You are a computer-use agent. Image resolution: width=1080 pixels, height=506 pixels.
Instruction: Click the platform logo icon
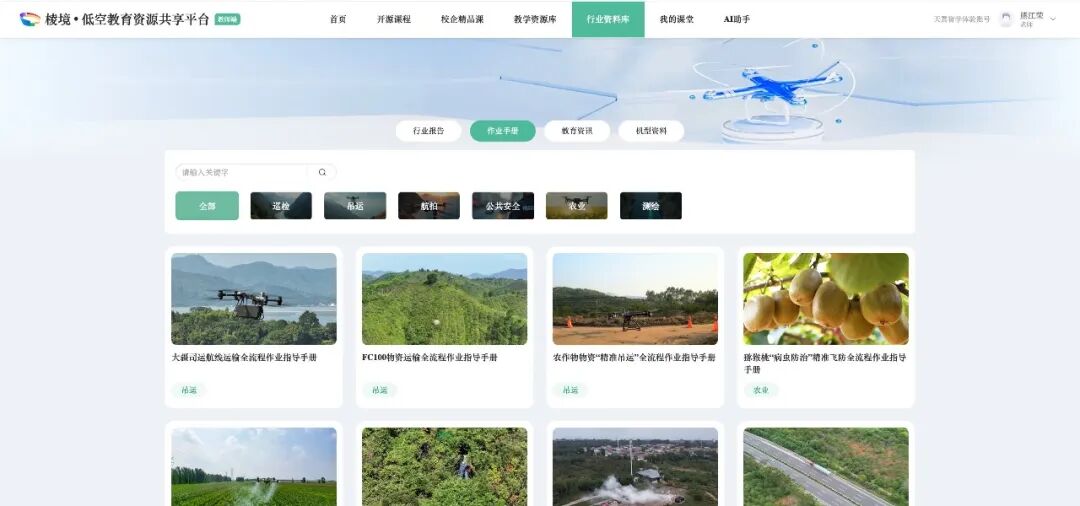tap(30, 19)
